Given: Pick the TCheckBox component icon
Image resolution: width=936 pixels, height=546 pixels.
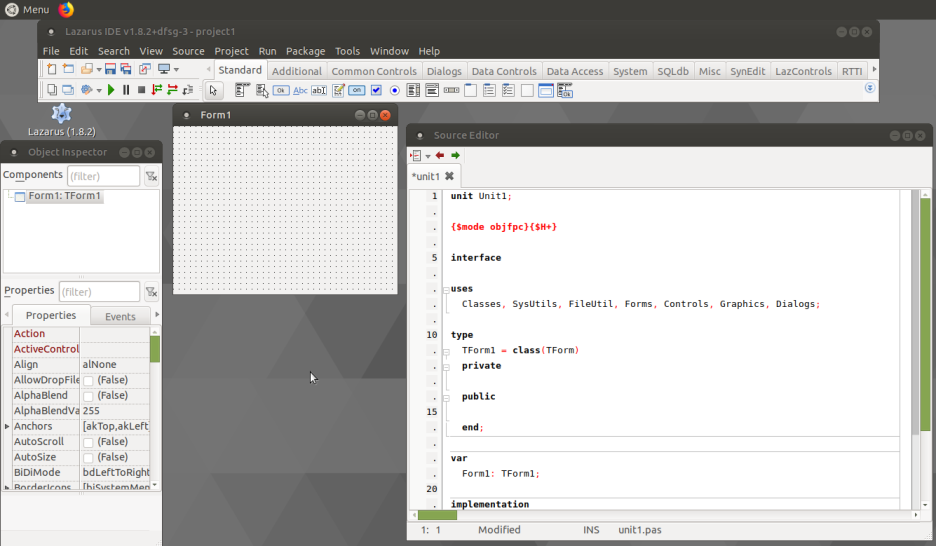Looking at the screenshot, I should coord(376,91).
